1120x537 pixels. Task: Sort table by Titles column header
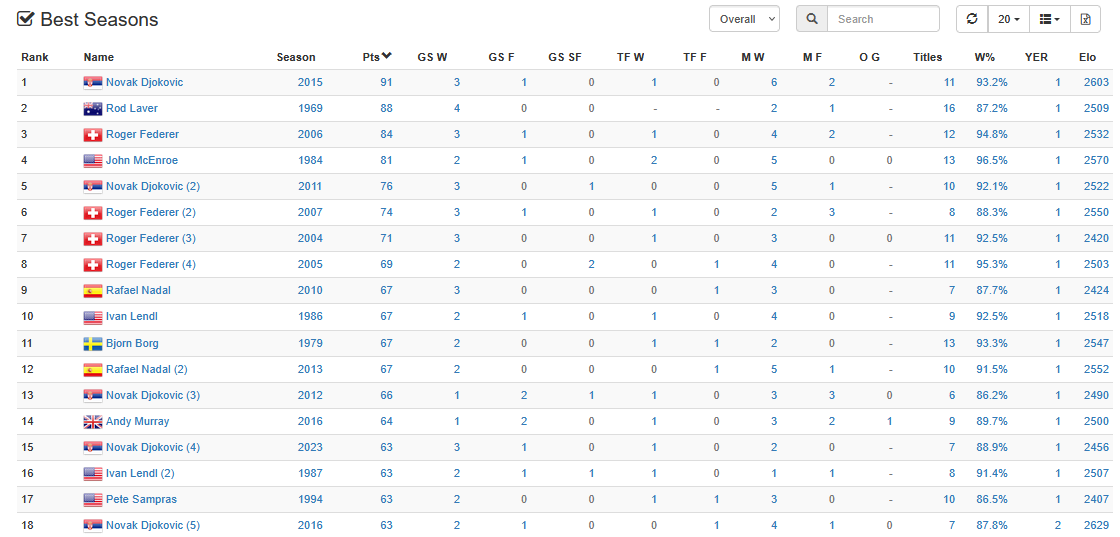tap(927, 57)
